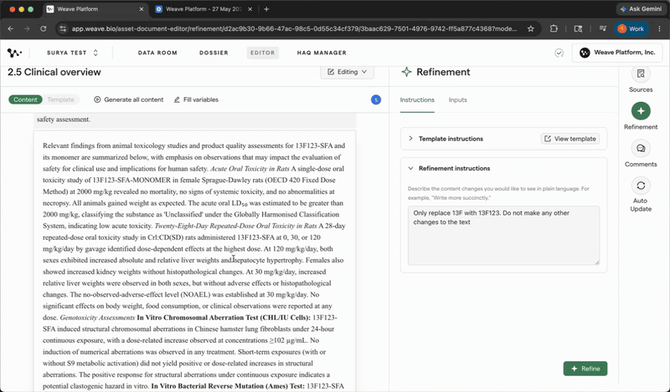Click 'Genotoxicity Assessments' italic text
The width and height of the screenshot is (670, 392).
97,318
